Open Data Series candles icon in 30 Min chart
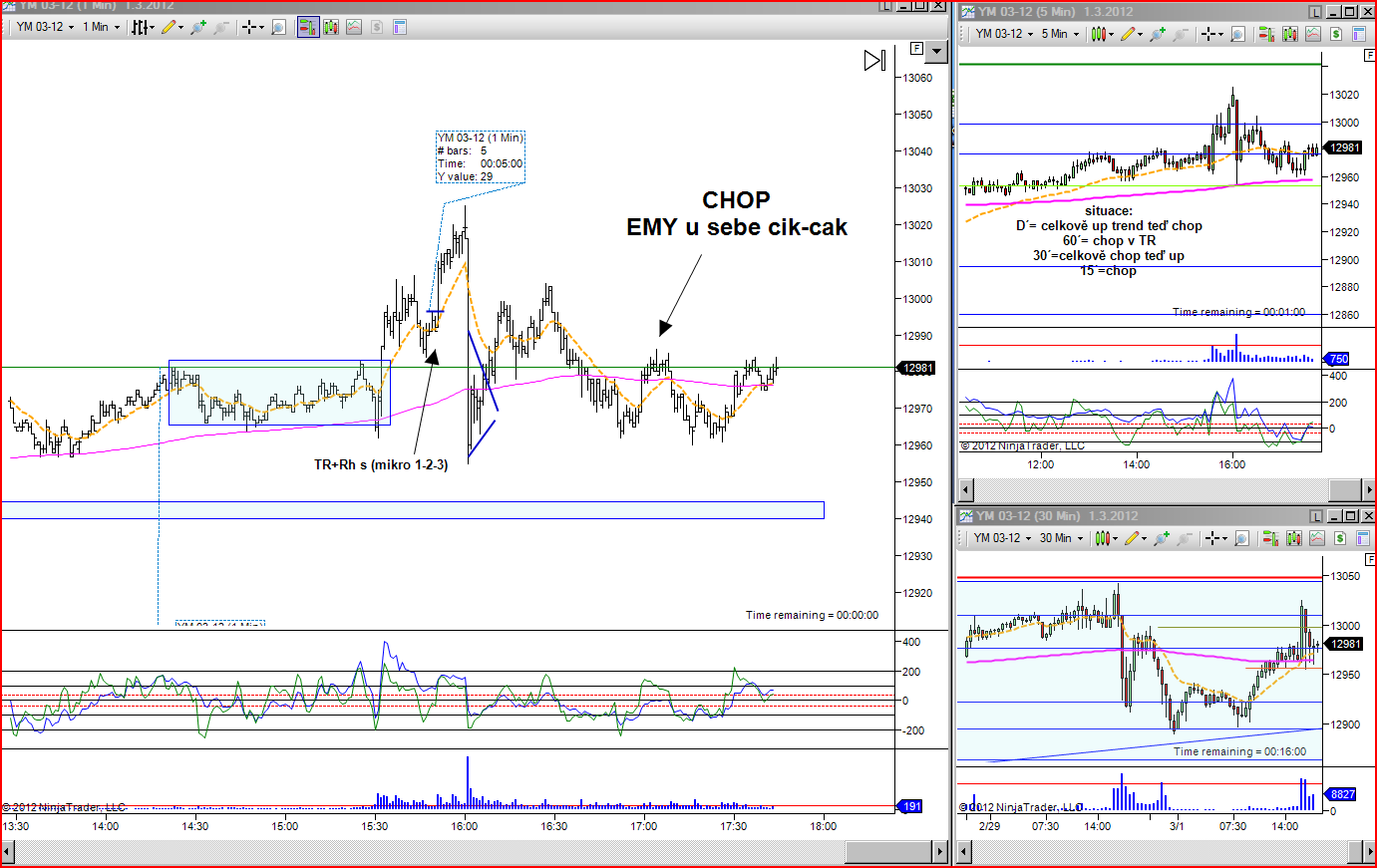1377x868 pixels. pos(1294,538)
